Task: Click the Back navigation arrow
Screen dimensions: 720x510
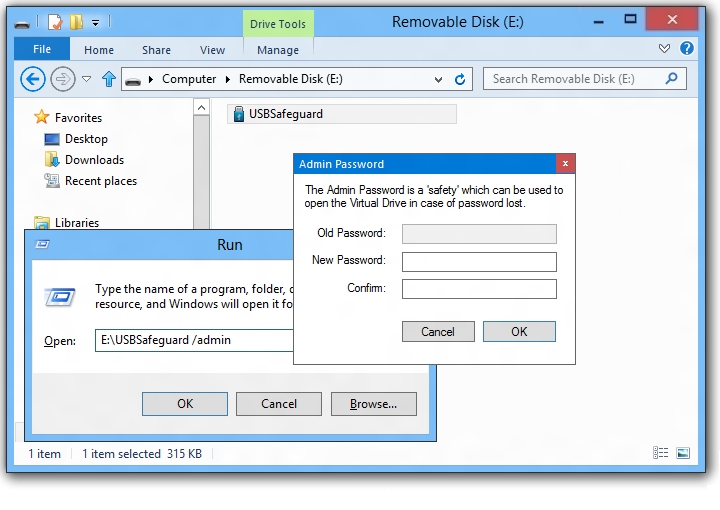Action: 33,79
